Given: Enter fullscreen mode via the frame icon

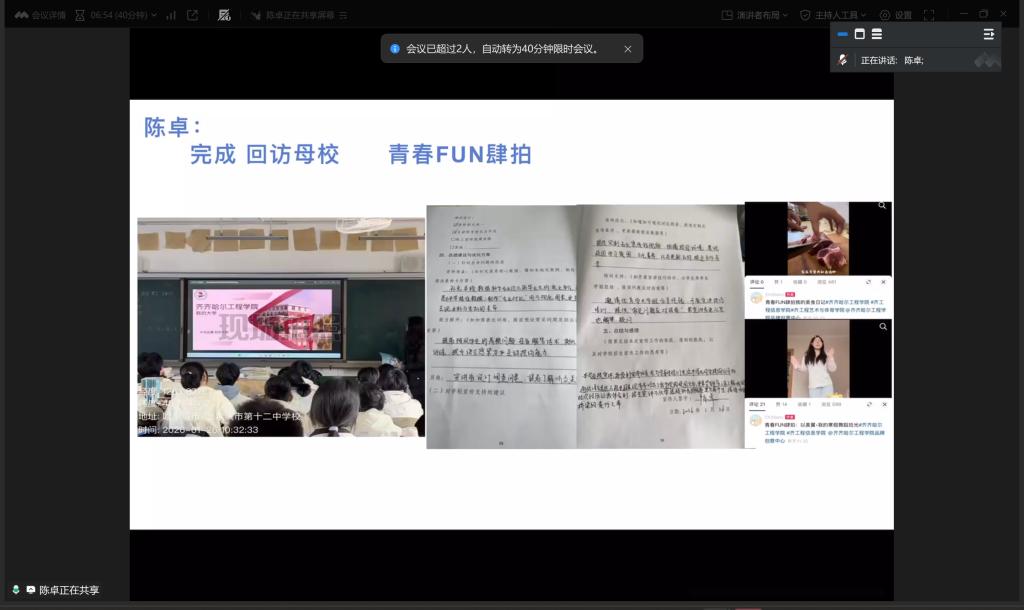Looking at the screenshot, I should click(929, 15).
